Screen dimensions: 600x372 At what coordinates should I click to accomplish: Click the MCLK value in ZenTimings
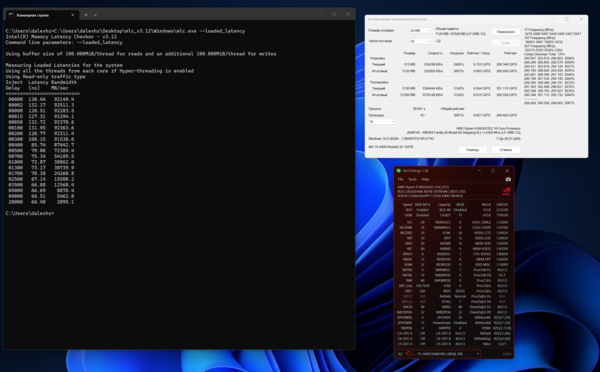coord(502,205)
